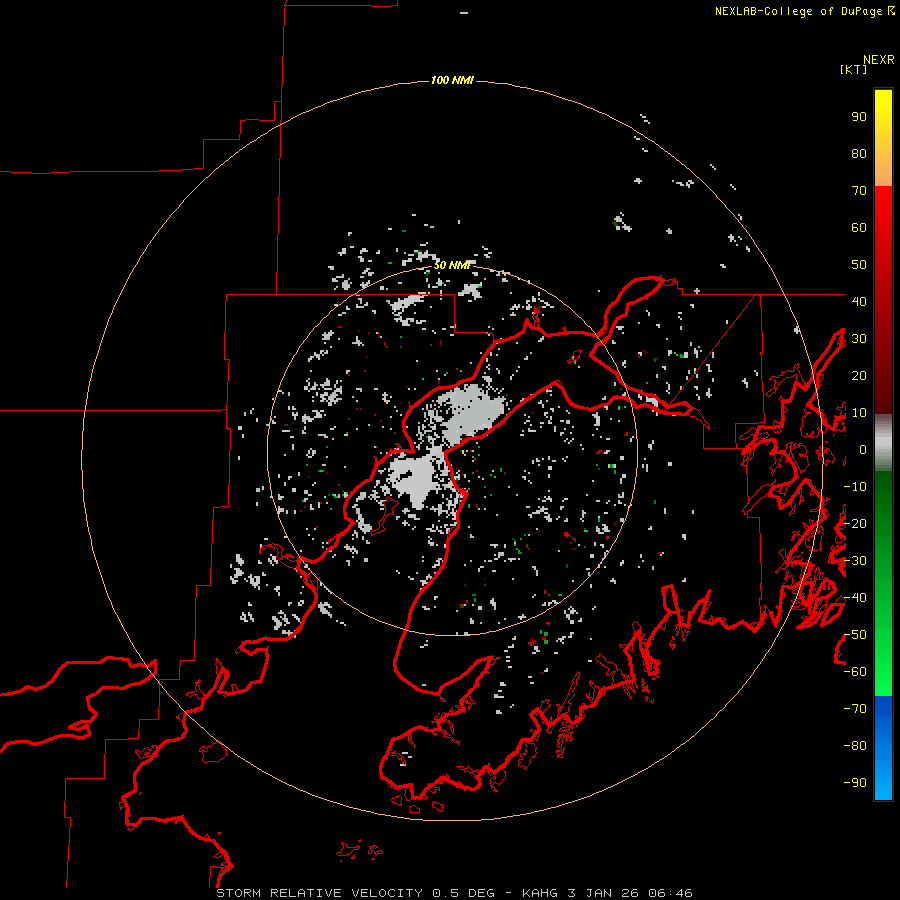900x900 pixels.
Task: Click the -40 value on the scale
Action: point(855,598)
